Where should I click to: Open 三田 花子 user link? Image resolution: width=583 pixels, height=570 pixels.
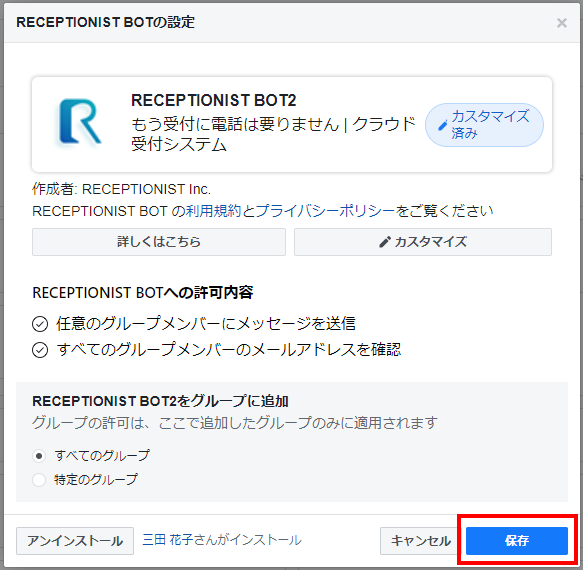point(167,540)
